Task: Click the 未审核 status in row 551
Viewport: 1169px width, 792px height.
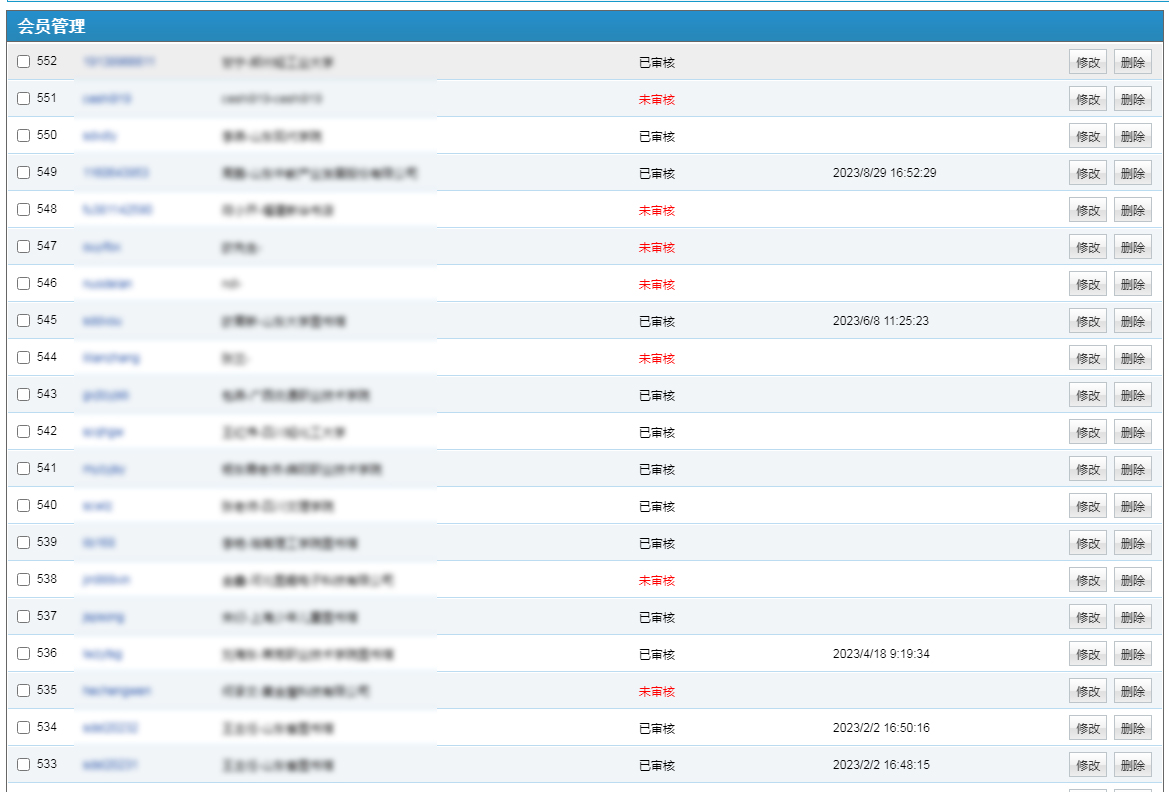Action: pos(657,100)
